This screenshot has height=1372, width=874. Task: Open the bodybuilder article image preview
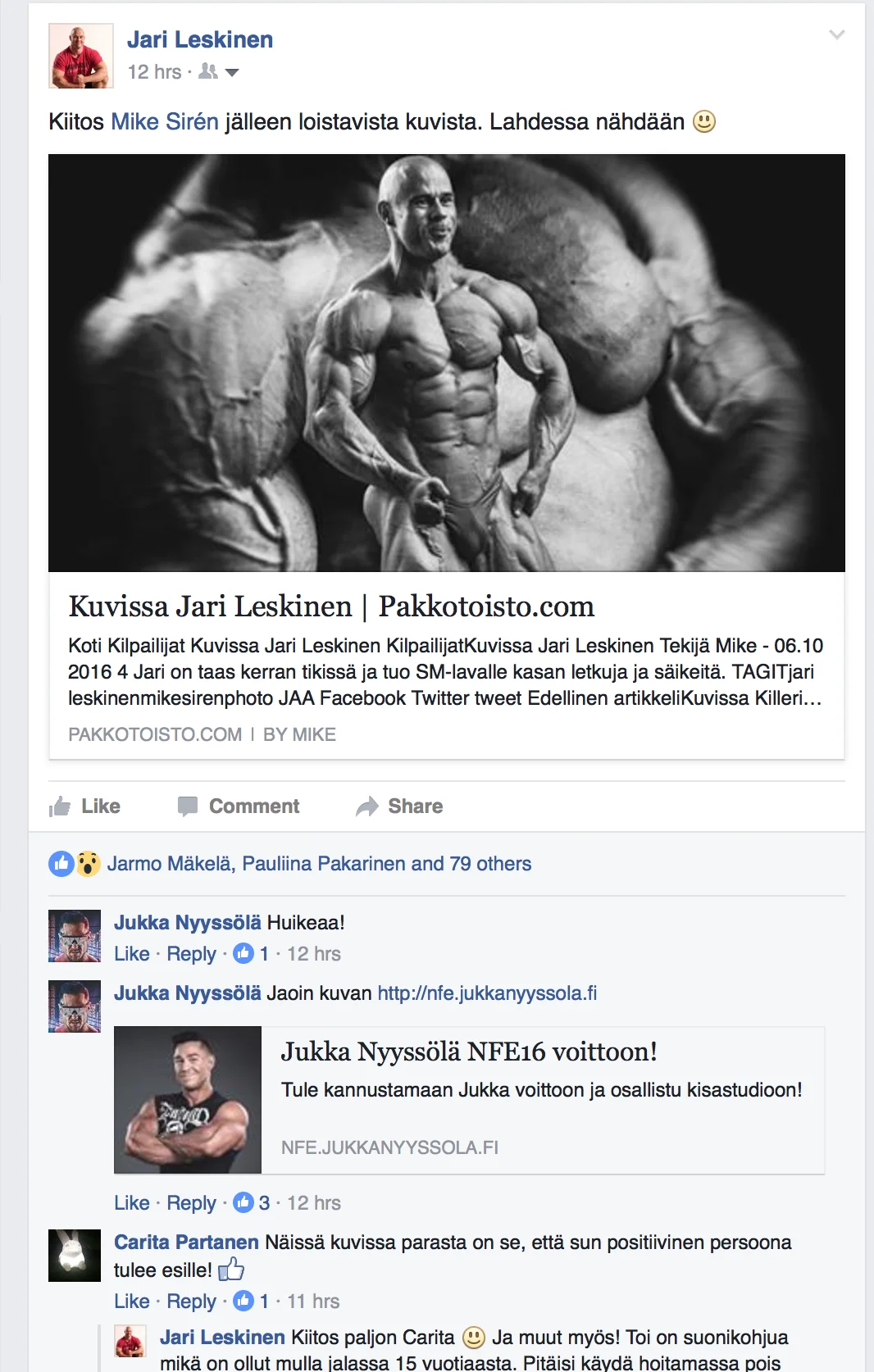(x=447, y=363)
